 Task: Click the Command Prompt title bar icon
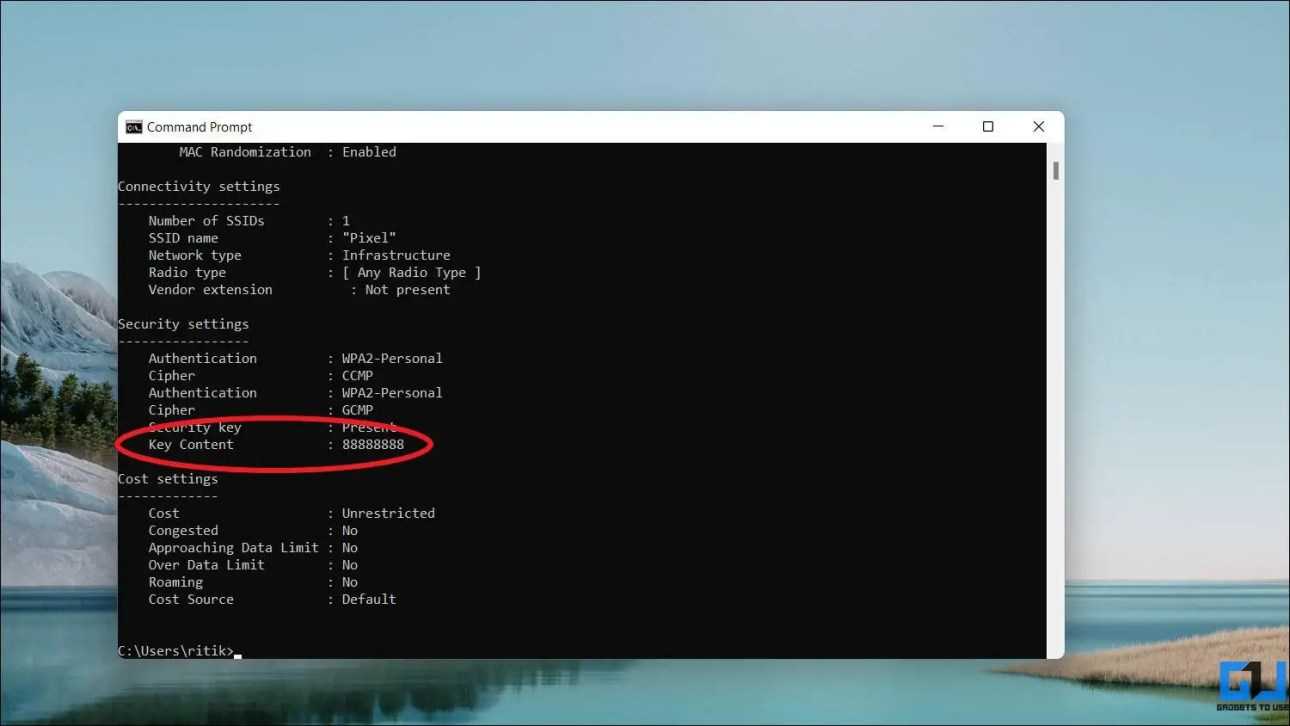(x=134, y=127)
